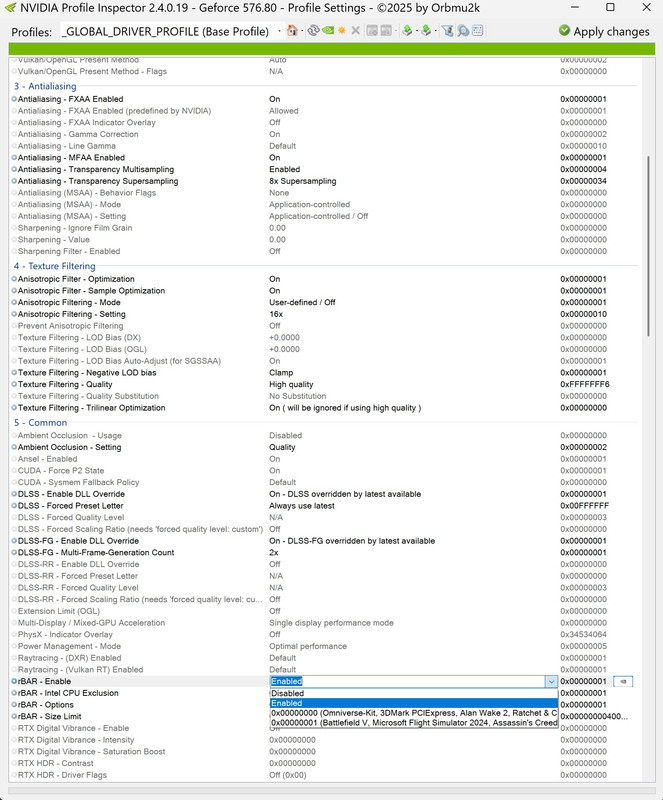This screenshot has width=663, height=800.
Task: Click the 'High quality' value
Action: [291, 385]
